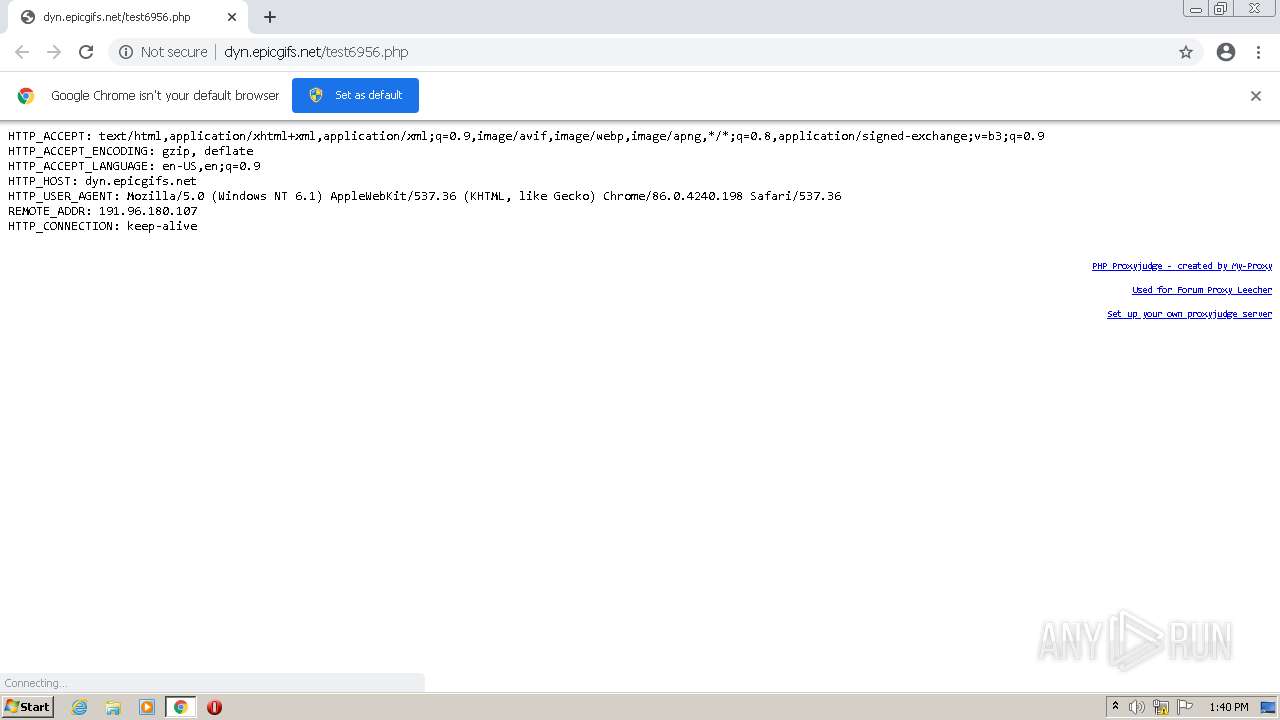1280x720 pixels.
Task: Select the HTTP_CONNECTION keep-alive line
Action: click(103, 226)
